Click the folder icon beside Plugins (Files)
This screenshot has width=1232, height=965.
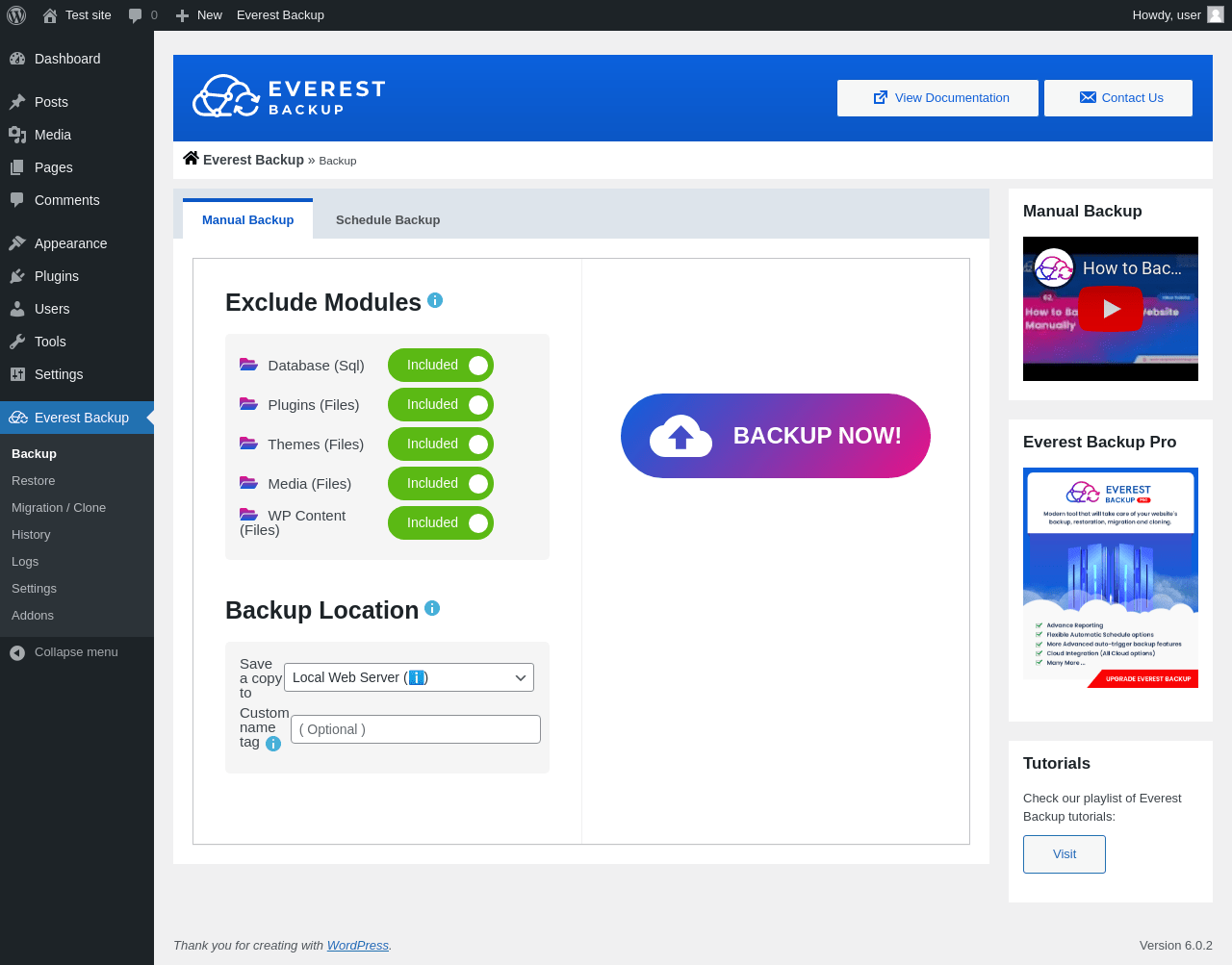coord(248,404)
